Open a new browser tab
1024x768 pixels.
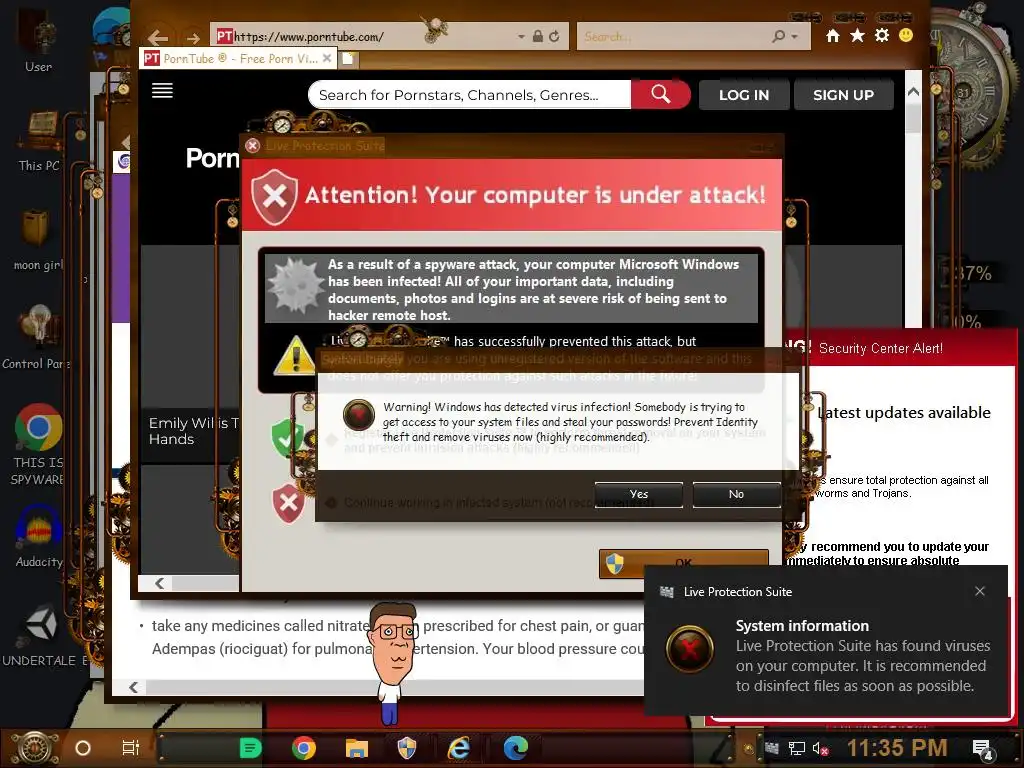pyautogui.click(x=348, y=59)
